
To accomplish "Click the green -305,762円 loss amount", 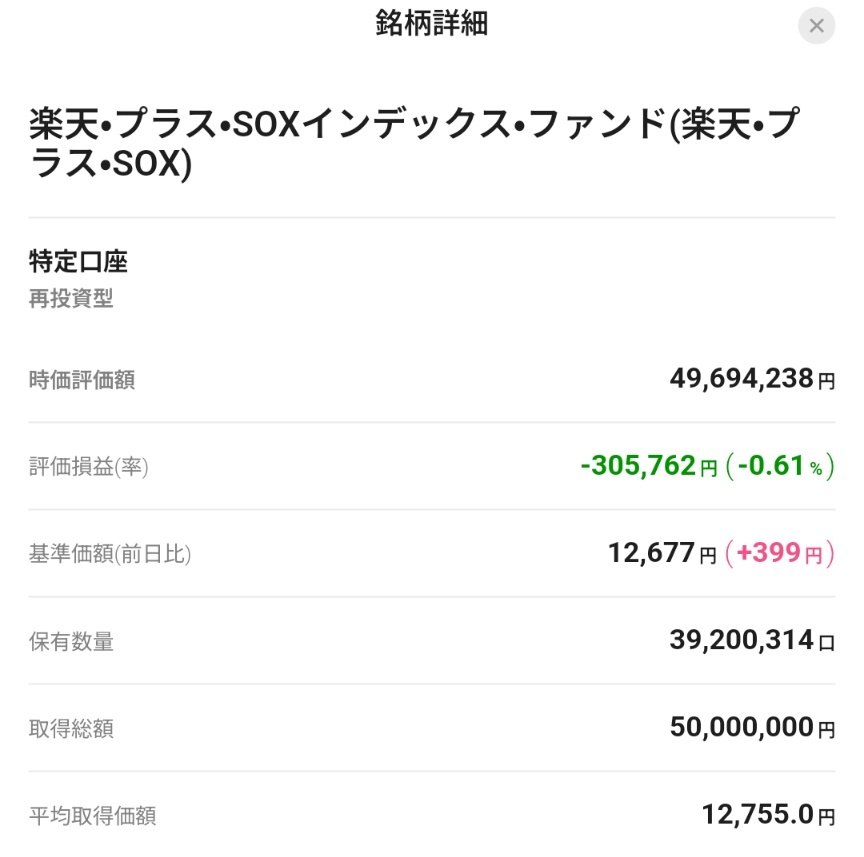I will (x=649, y=466).
